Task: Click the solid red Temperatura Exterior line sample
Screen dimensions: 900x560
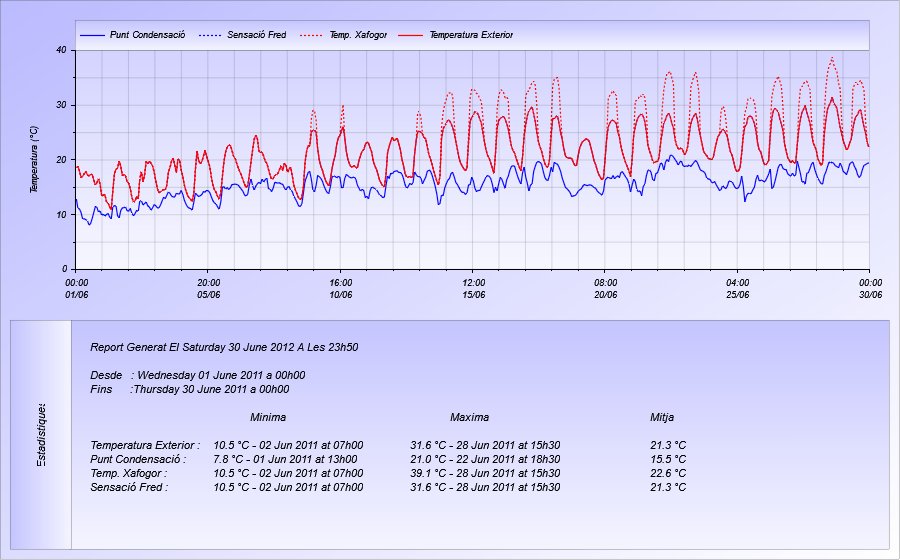Action: tap(411, 35)
